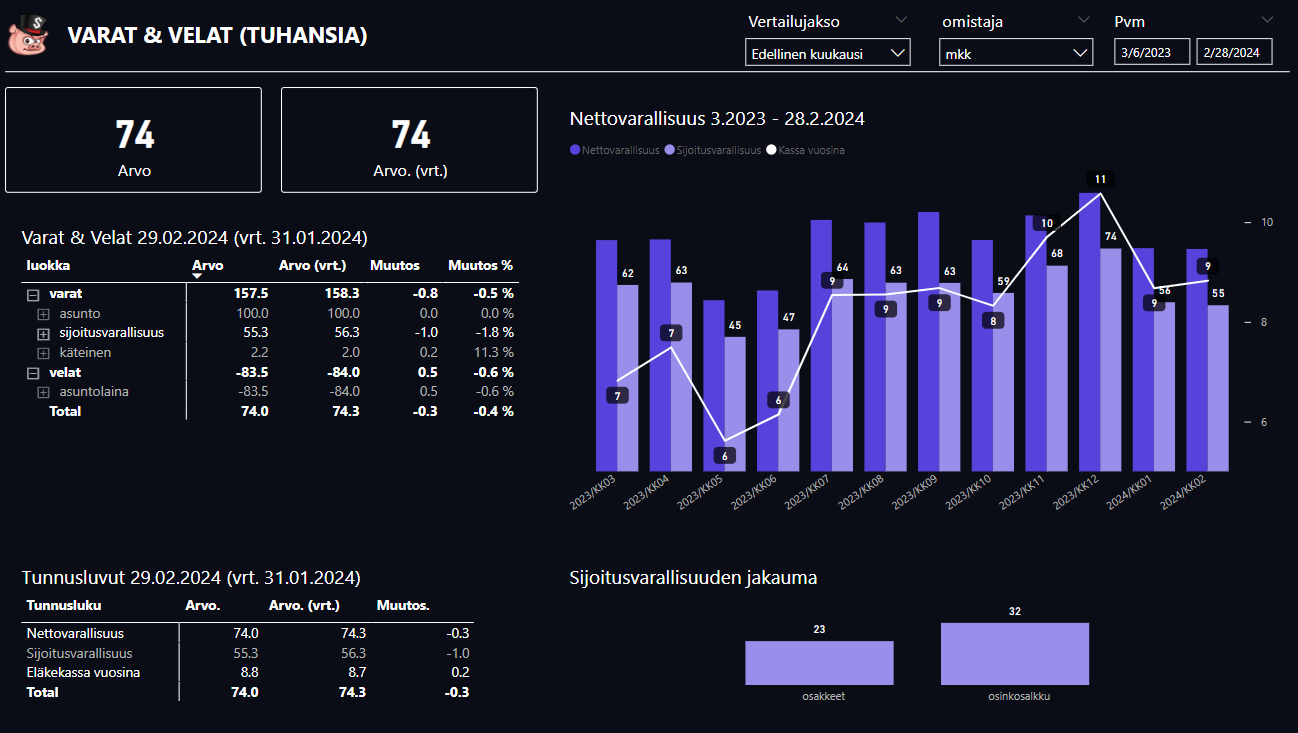
Task: Expand the käteinen row
Action: point(43,353)
